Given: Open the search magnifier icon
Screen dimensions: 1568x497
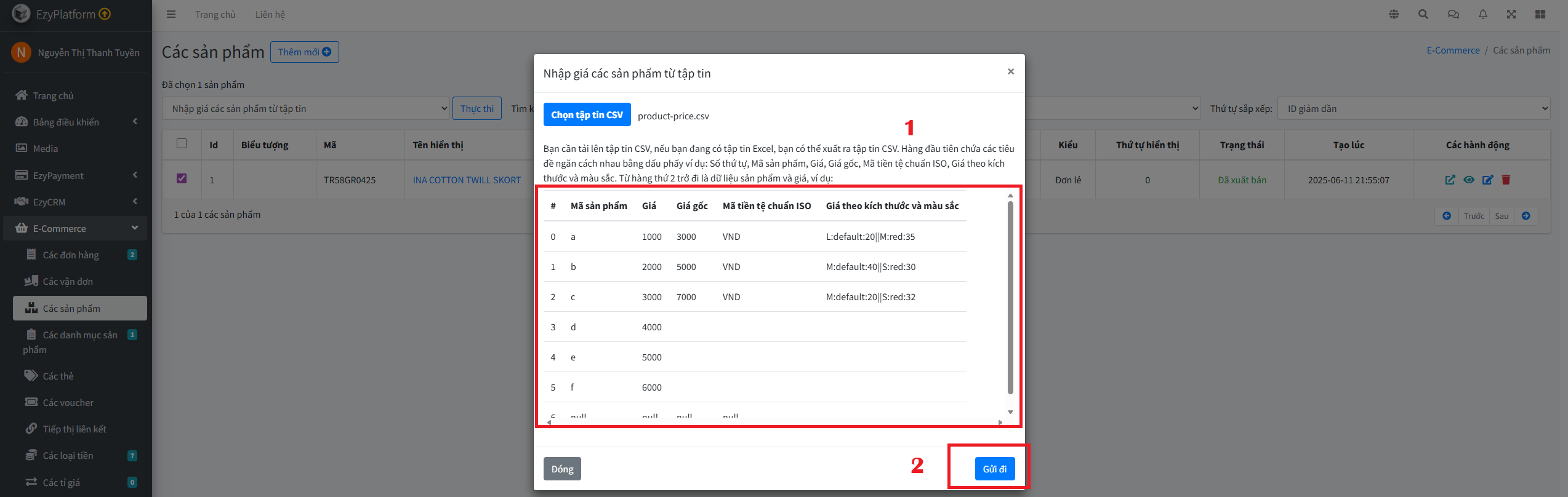Looking at the screenshot, I should pyautogui.click(x=1423, y=14).
